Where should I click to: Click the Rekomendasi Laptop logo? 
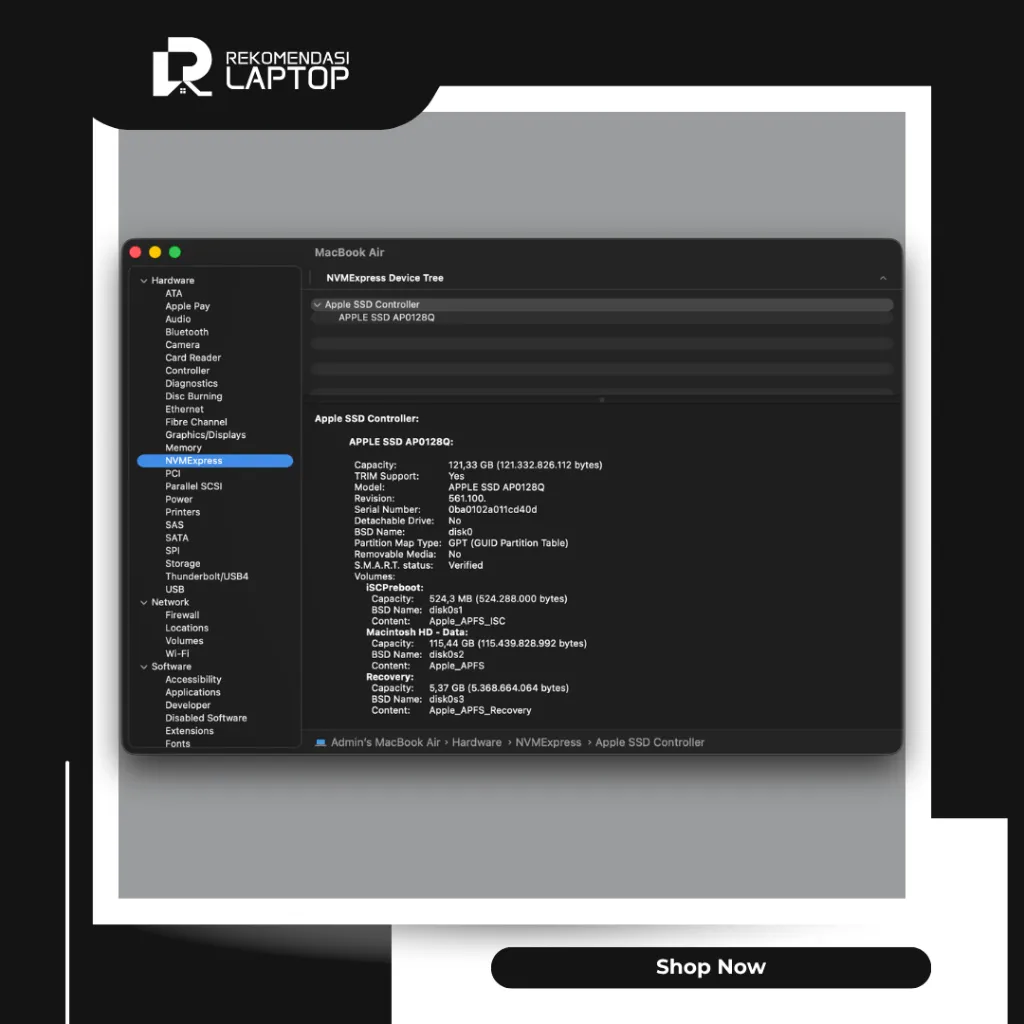(x=251, y=67)
